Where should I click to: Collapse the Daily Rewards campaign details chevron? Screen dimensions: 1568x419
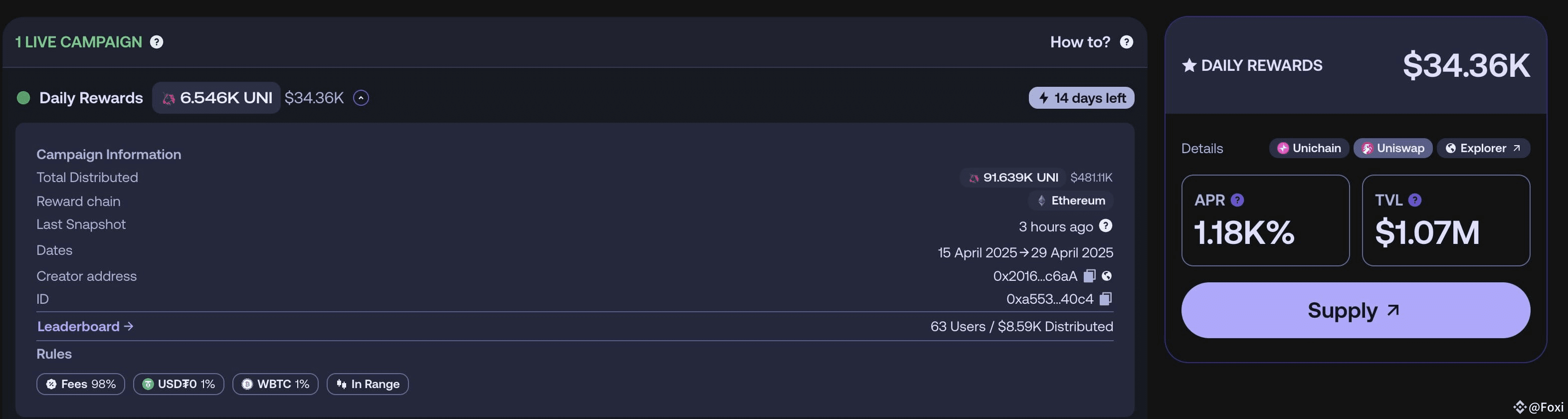pyautogui.click(x=361, y=98)
